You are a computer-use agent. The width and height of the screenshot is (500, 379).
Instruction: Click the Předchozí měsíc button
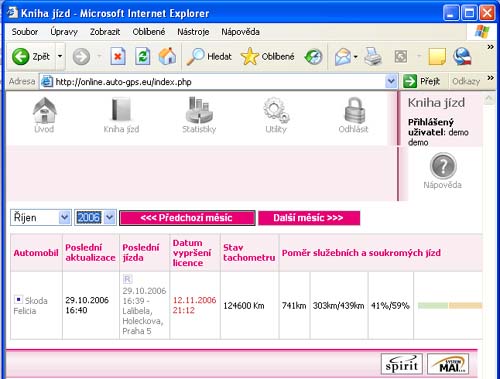pyautogui.click(x=187, y=218)
